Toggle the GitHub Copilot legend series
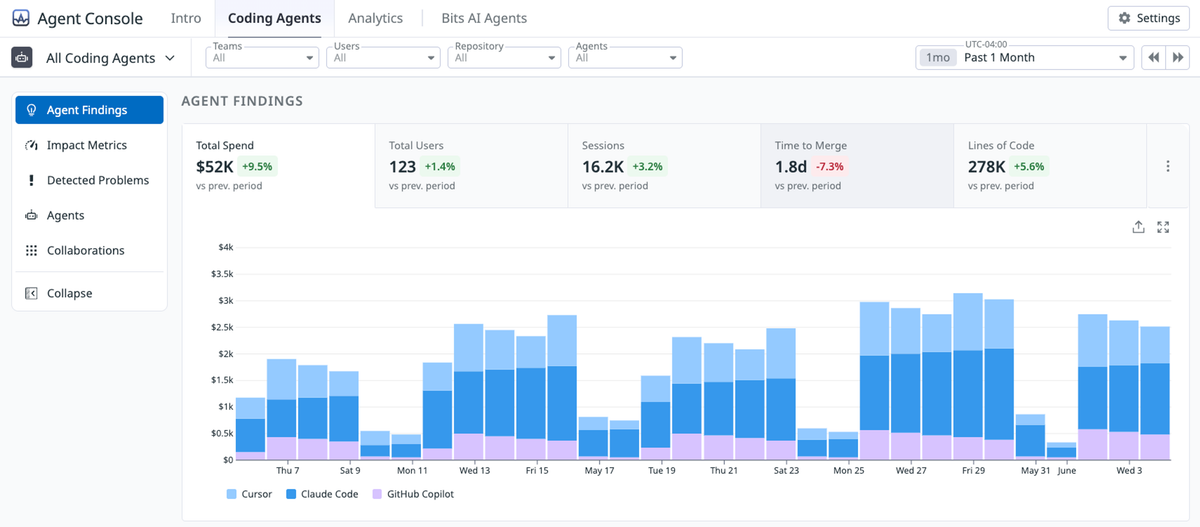This screenshot has height=527, width=1200. pyautogui.click(x=412, y=494)
